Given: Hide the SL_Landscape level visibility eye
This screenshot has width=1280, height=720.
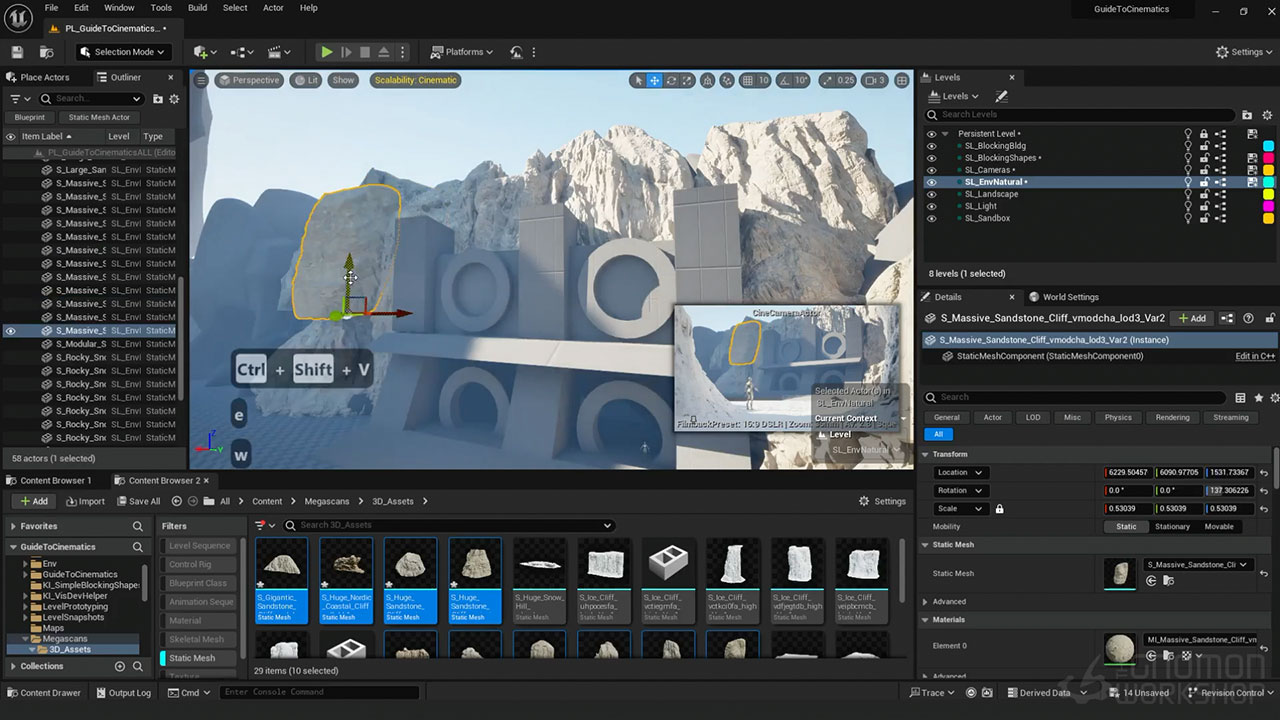Looking at the screenshot, I should (932, 194).
